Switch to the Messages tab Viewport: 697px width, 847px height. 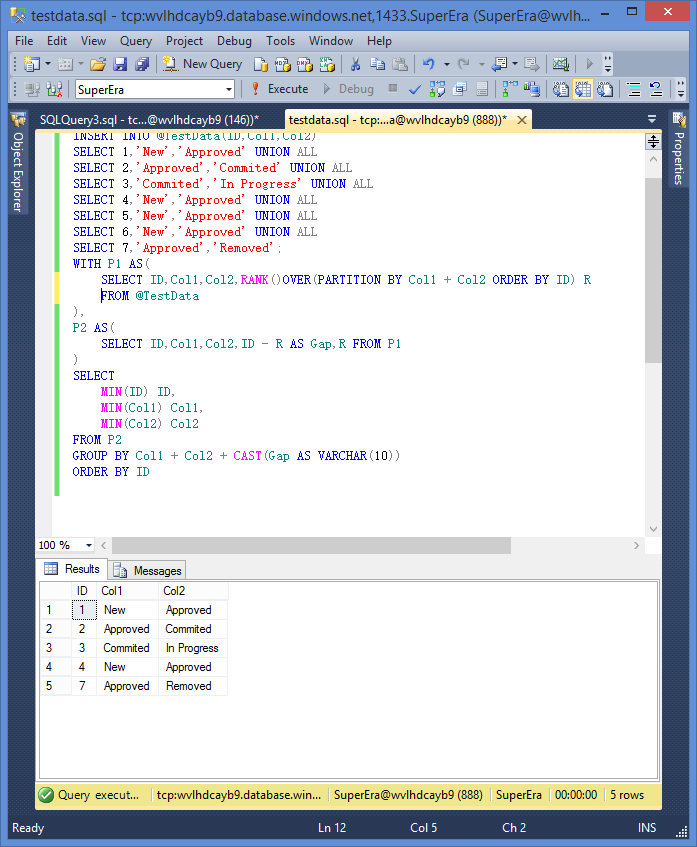[x=148, y=570]
